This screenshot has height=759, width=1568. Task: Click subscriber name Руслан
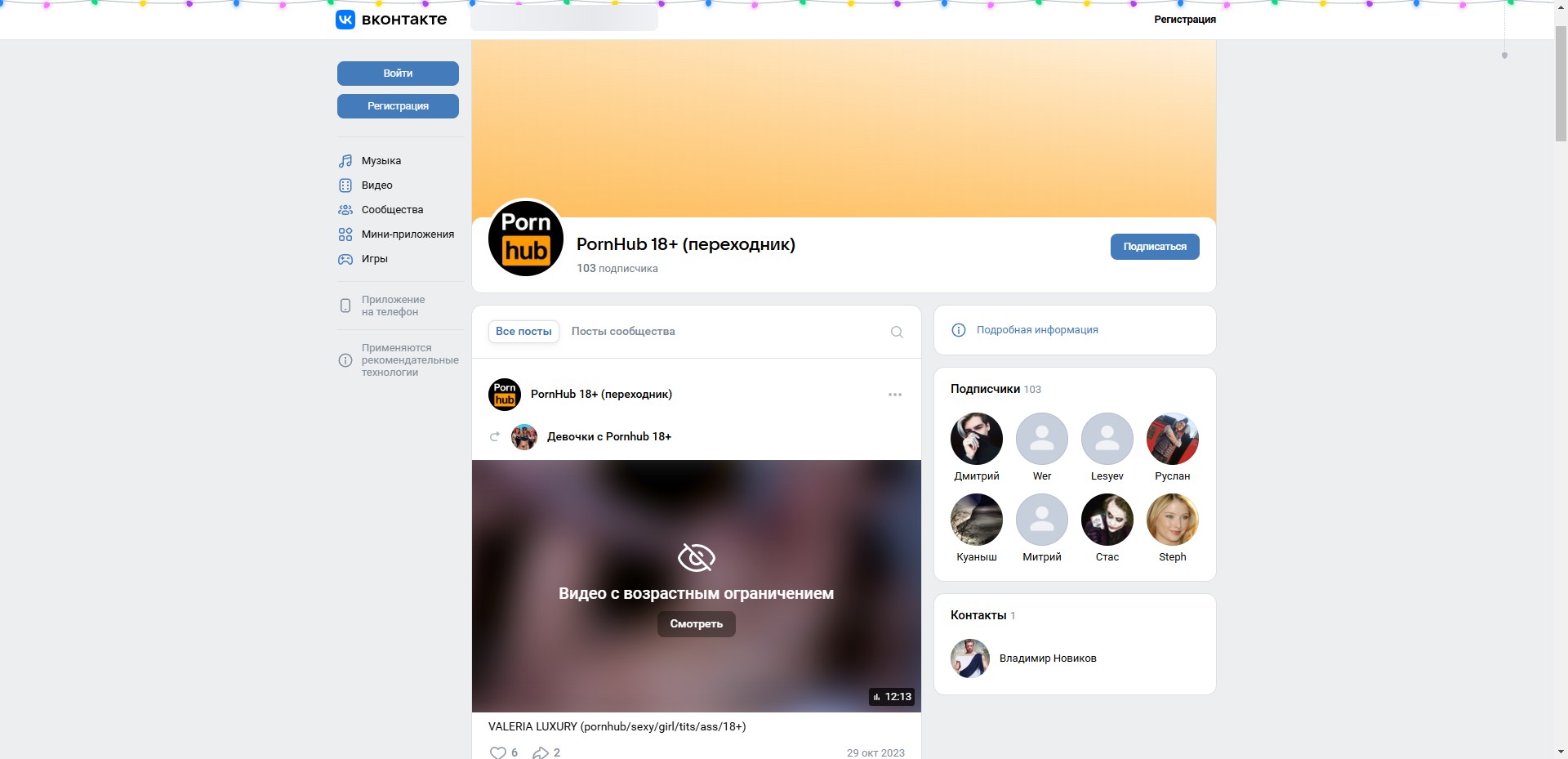(1173, 476)
